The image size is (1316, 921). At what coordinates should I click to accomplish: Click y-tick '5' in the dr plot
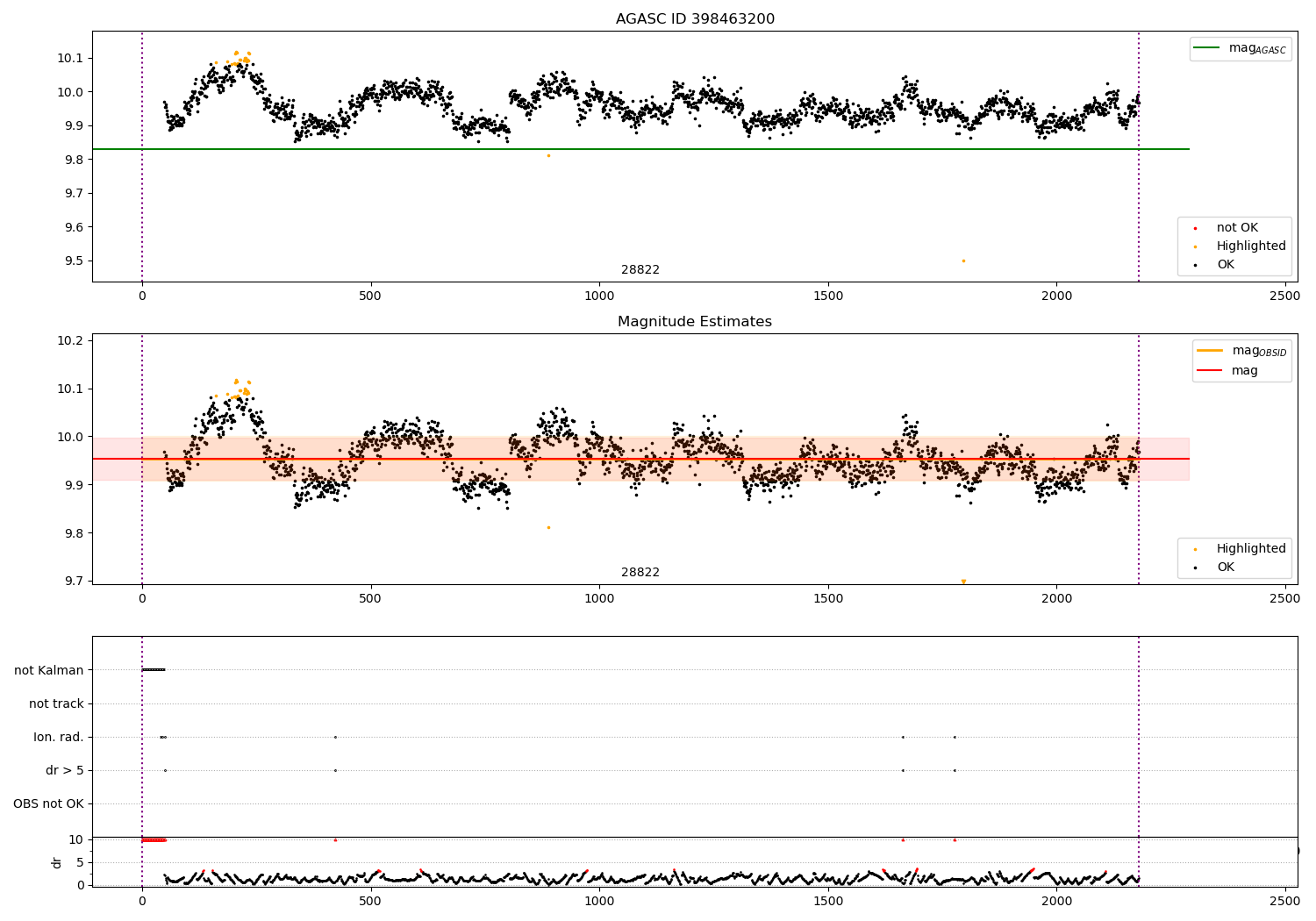point(81,862)
